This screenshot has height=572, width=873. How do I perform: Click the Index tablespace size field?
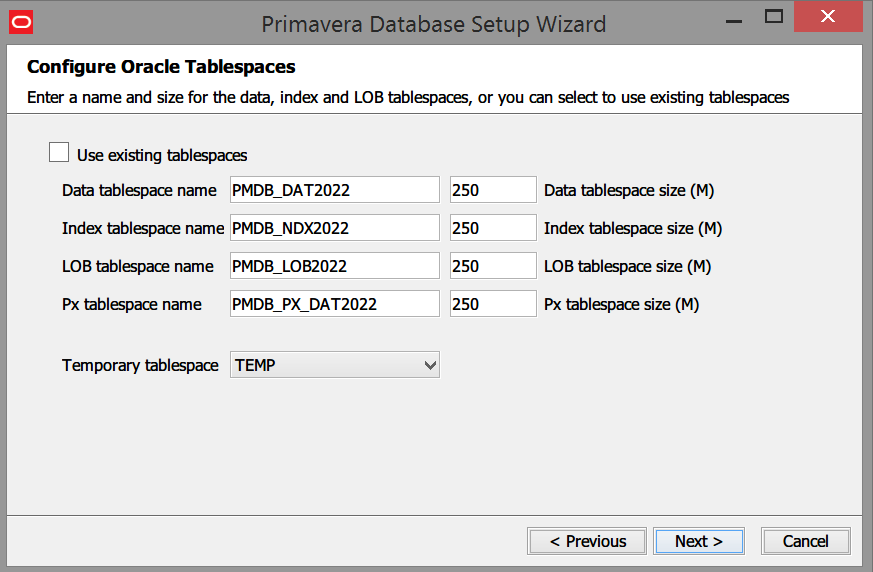pyautogui.click(x=493, y=228)
